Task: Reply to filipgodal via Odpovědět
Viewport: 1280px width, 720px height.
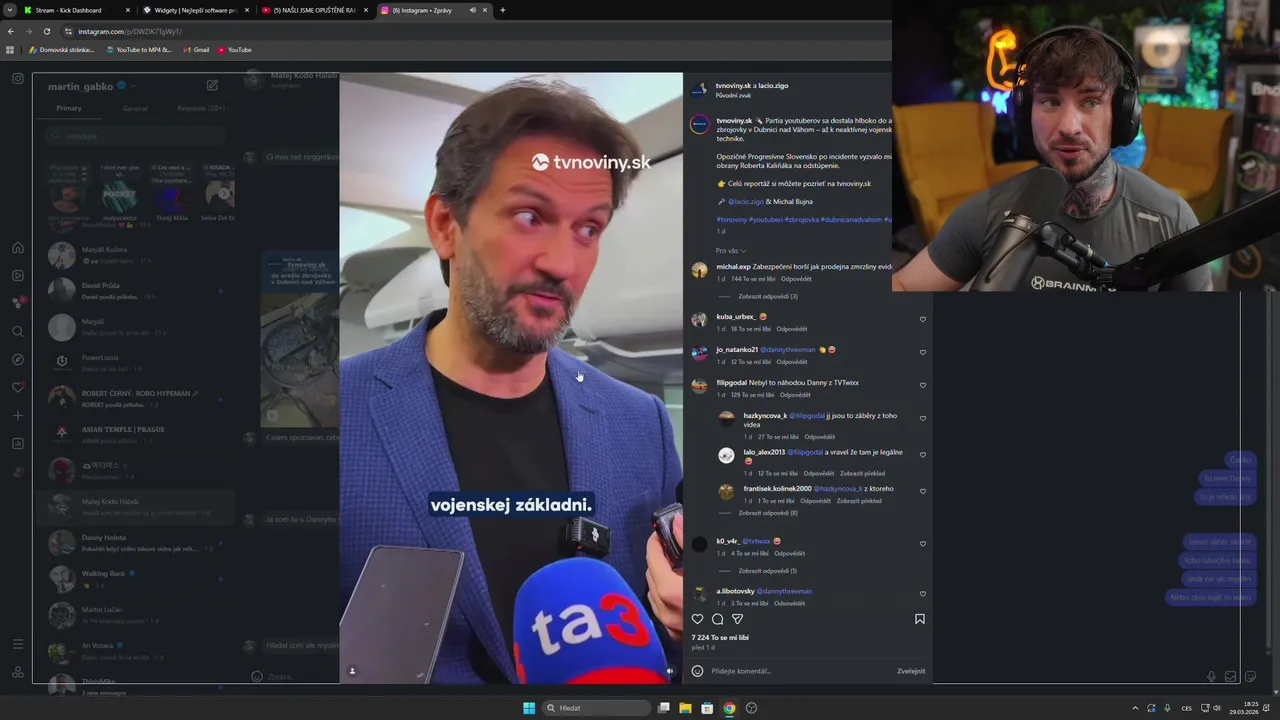Action: point(795,395)
